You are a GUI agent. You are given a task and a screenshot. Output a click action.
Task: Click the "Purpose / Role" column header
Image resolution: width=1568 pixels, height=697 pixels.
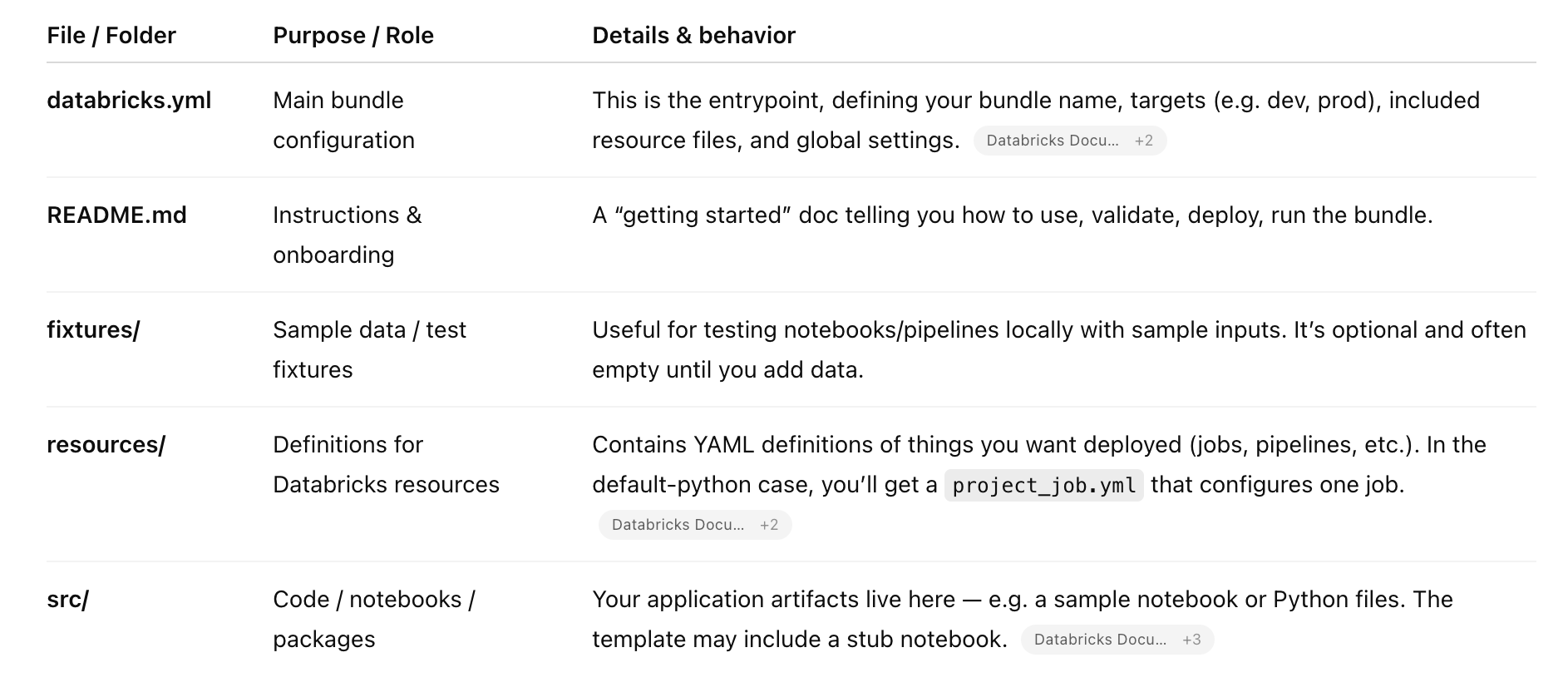click(353, 36)
